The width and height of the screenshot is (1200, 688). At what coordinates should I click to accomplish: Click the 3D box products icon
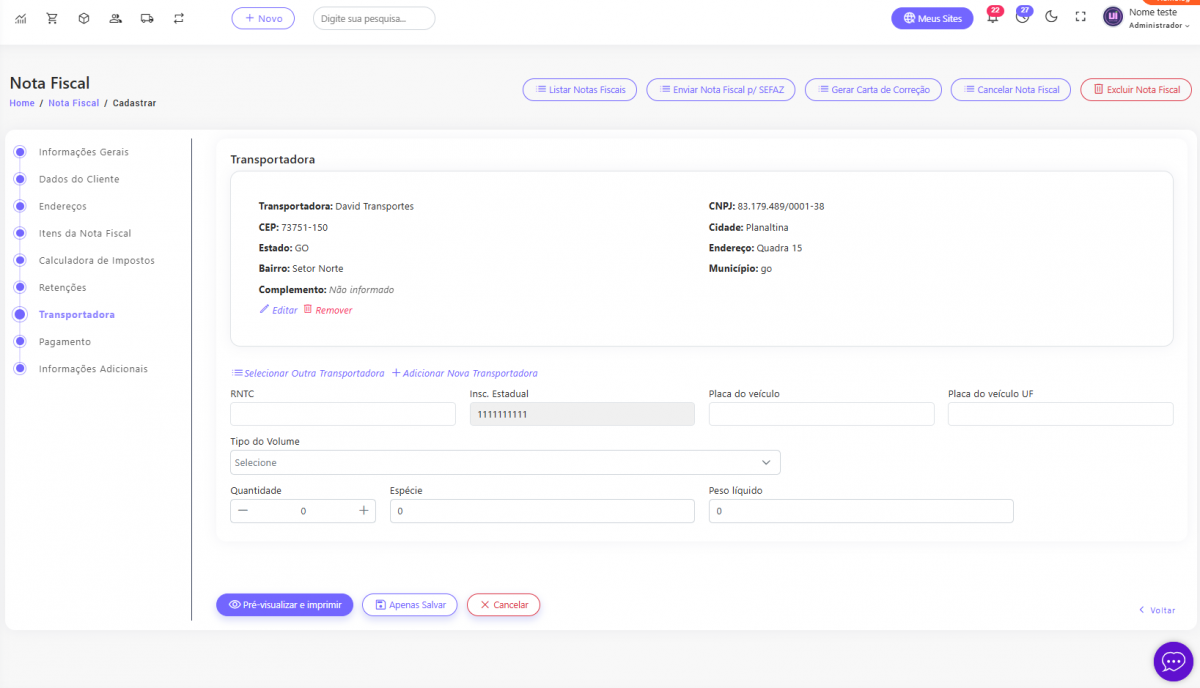coord(84,18)
